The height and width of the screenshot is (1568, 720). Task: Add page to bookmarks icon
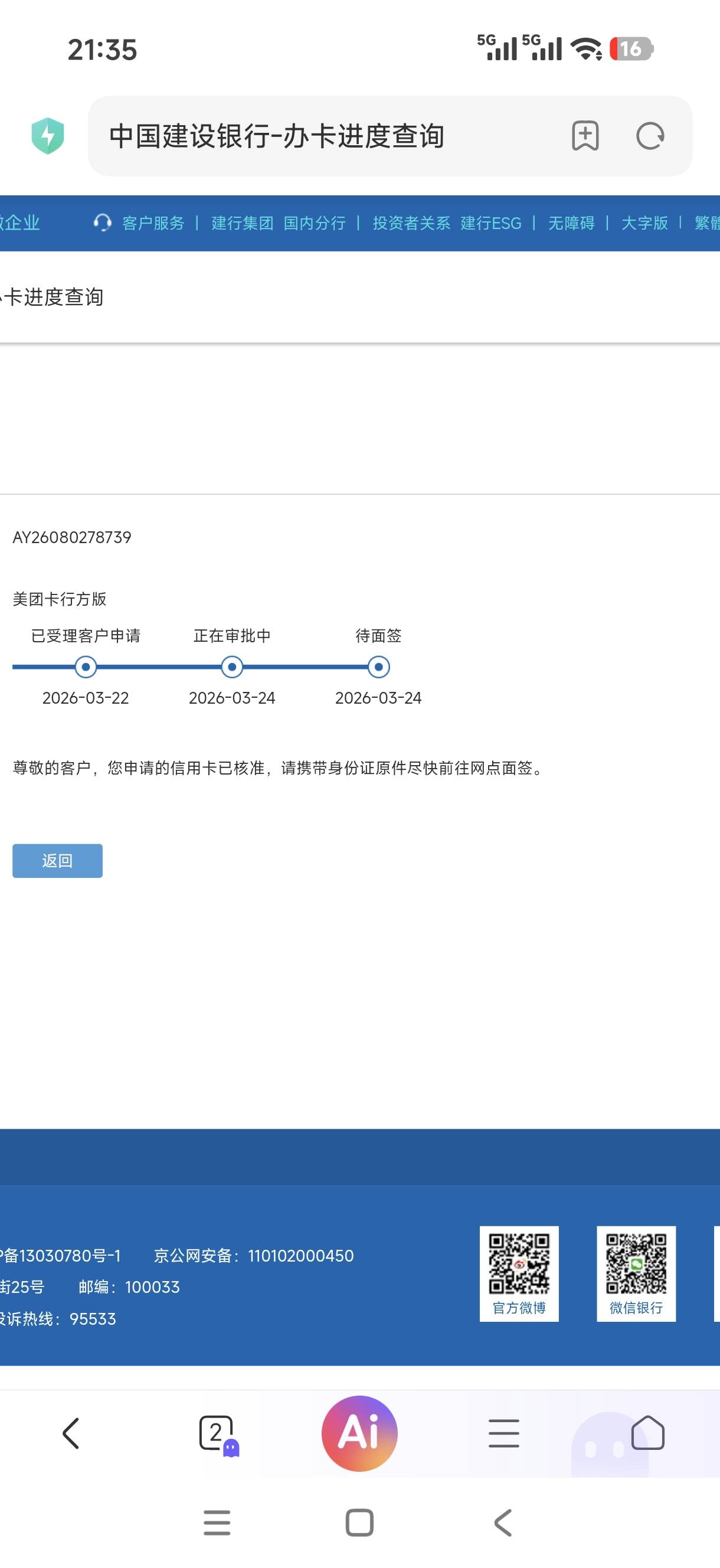pos(585,136)
